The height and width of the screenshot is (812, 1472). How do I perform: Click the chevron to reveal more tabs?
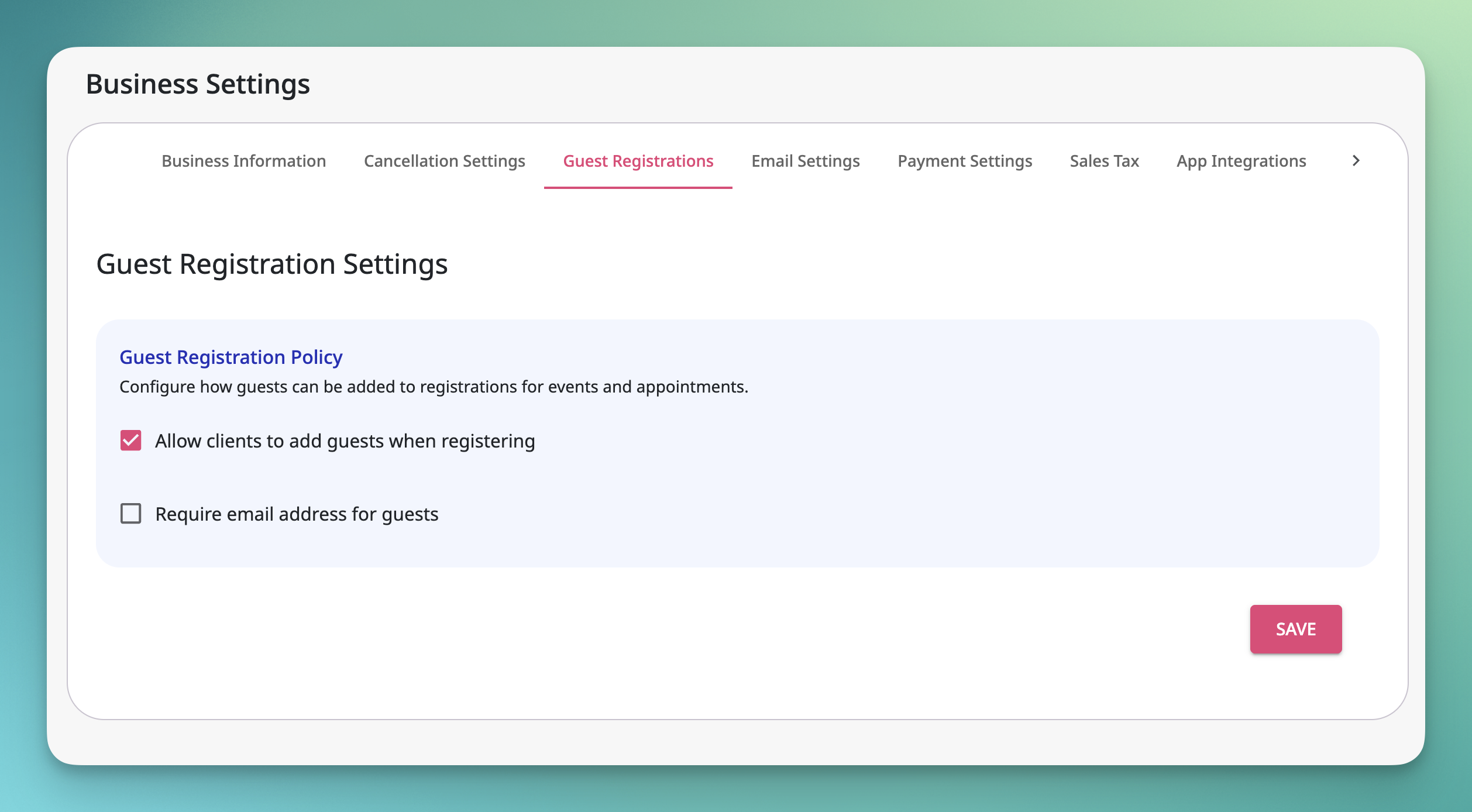pos(1356,161)
